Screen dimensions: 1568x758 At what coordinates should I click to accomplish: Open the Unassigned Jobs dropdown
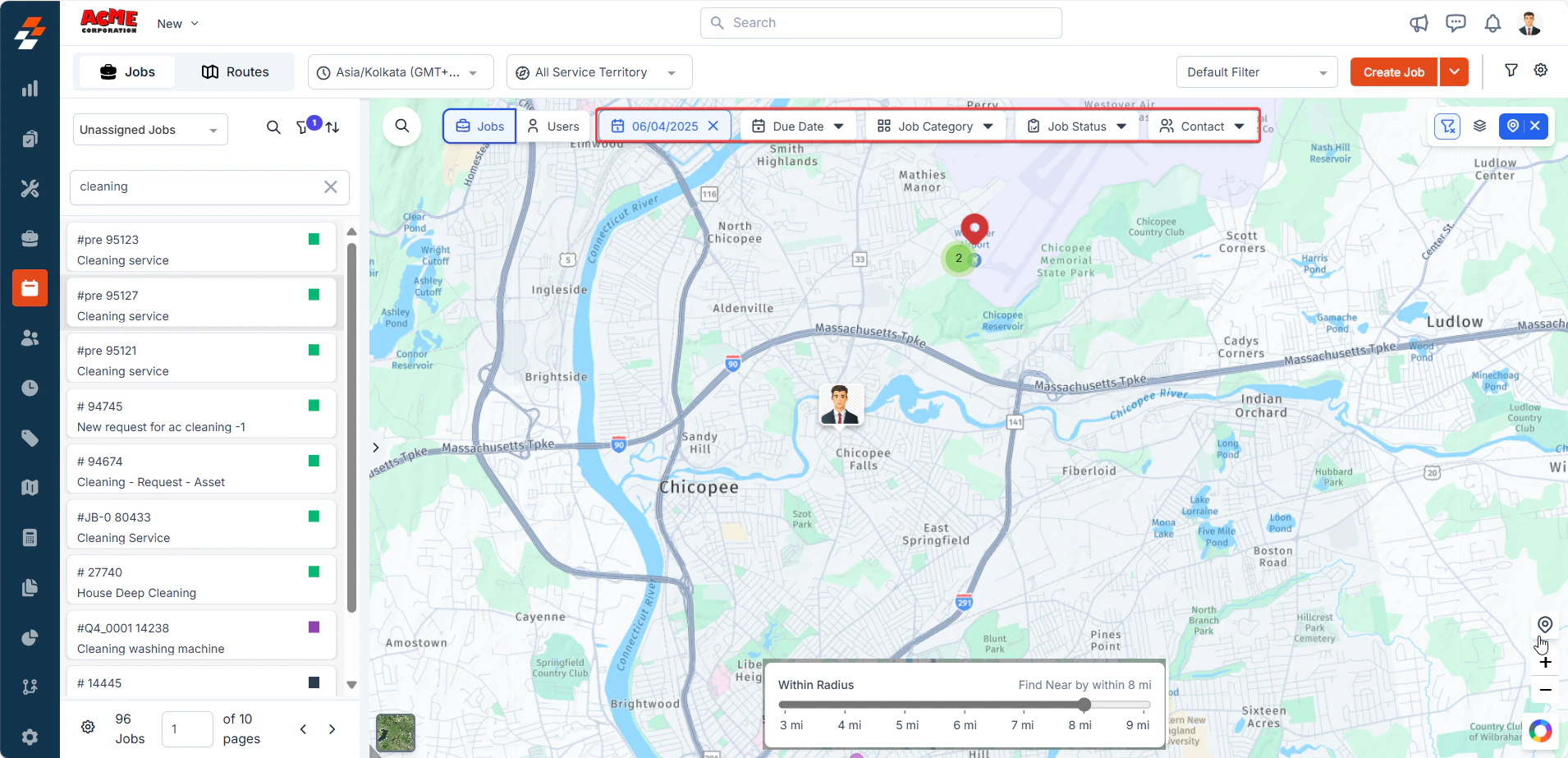pos(150,130)
